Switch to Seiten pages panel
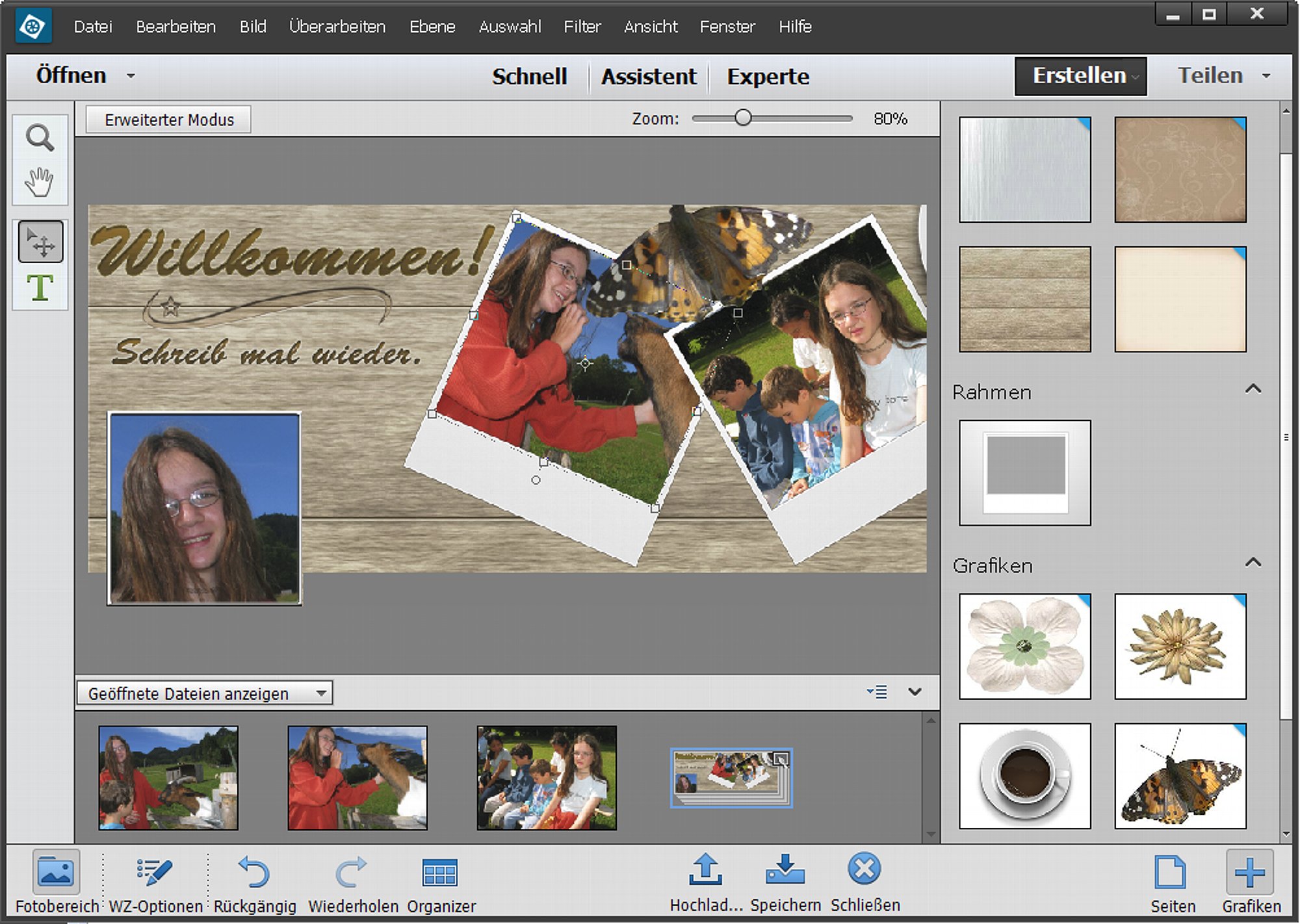 pos(1171,871)
